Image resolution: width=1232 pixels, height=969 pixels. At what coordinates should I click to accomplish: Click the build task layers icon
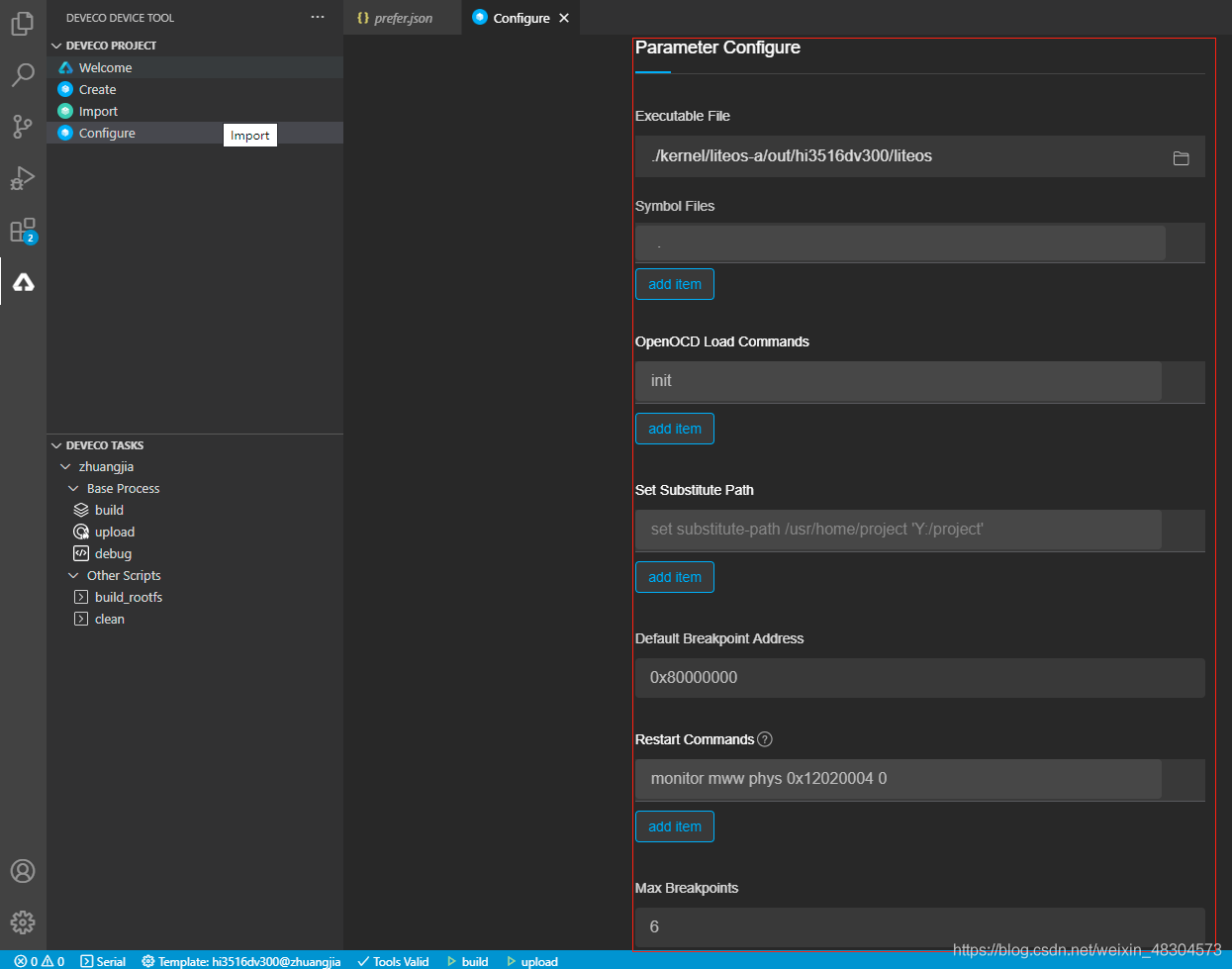click(x=81, y=510)
